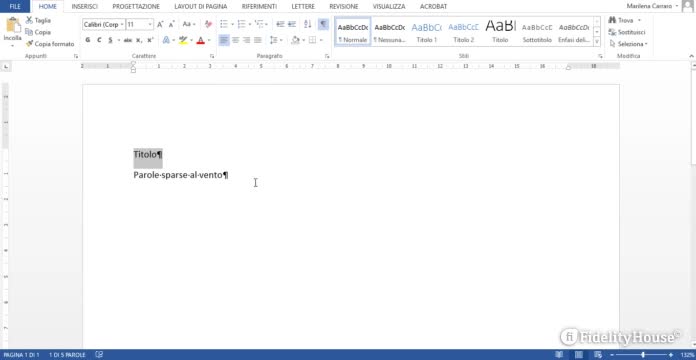Click the sort A-Z icon
The image size is (696, 360).
click(308, 24)
